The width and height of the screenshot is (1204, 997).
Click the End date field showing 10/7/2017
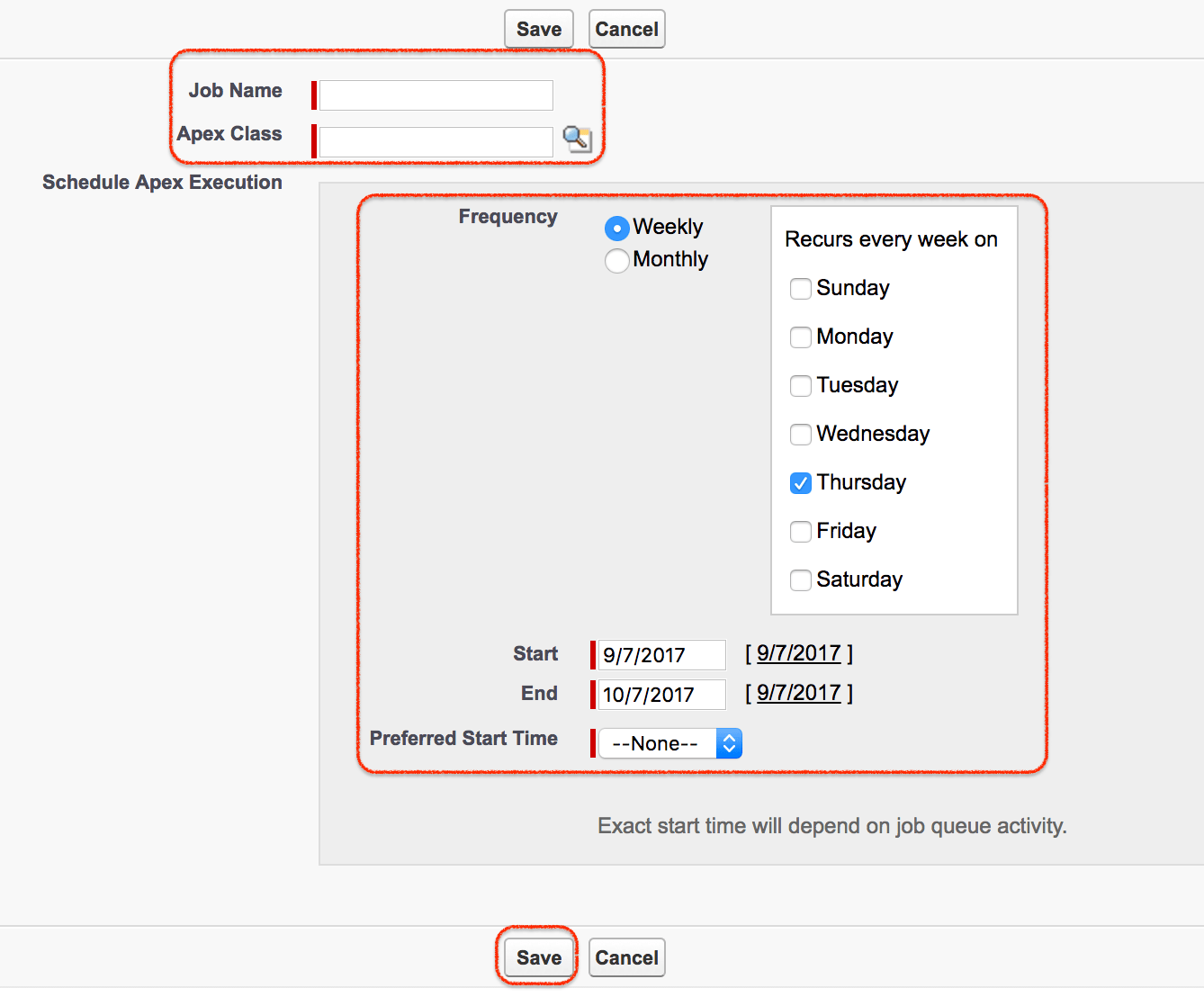pyautogui.click(x=660, y=695)
